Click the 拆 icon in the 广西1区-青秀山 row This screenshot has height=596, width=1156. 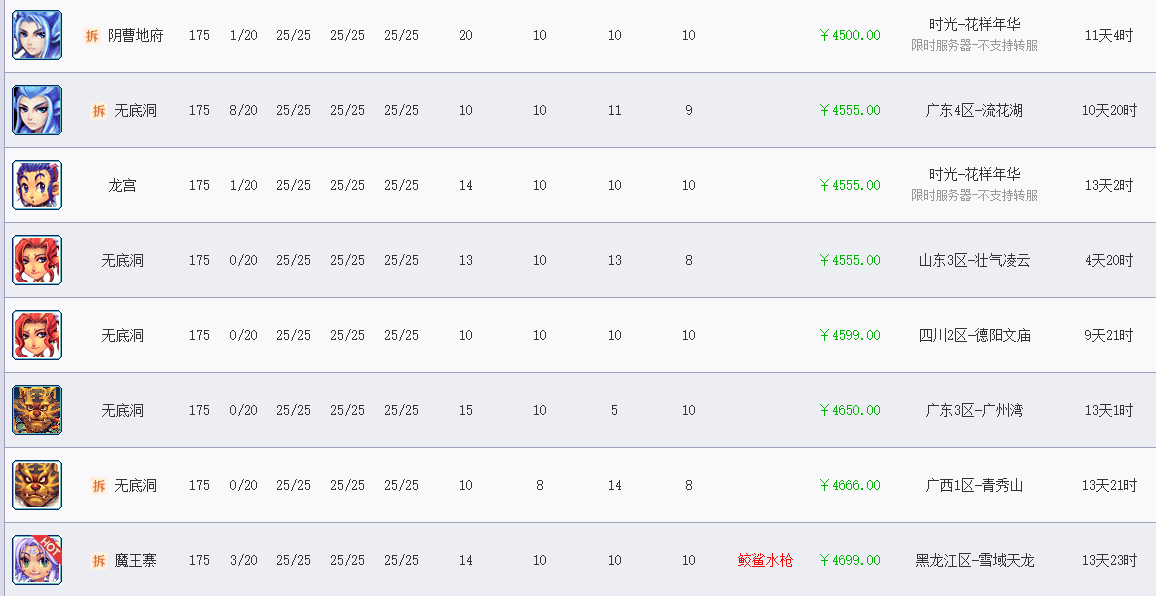99,485
